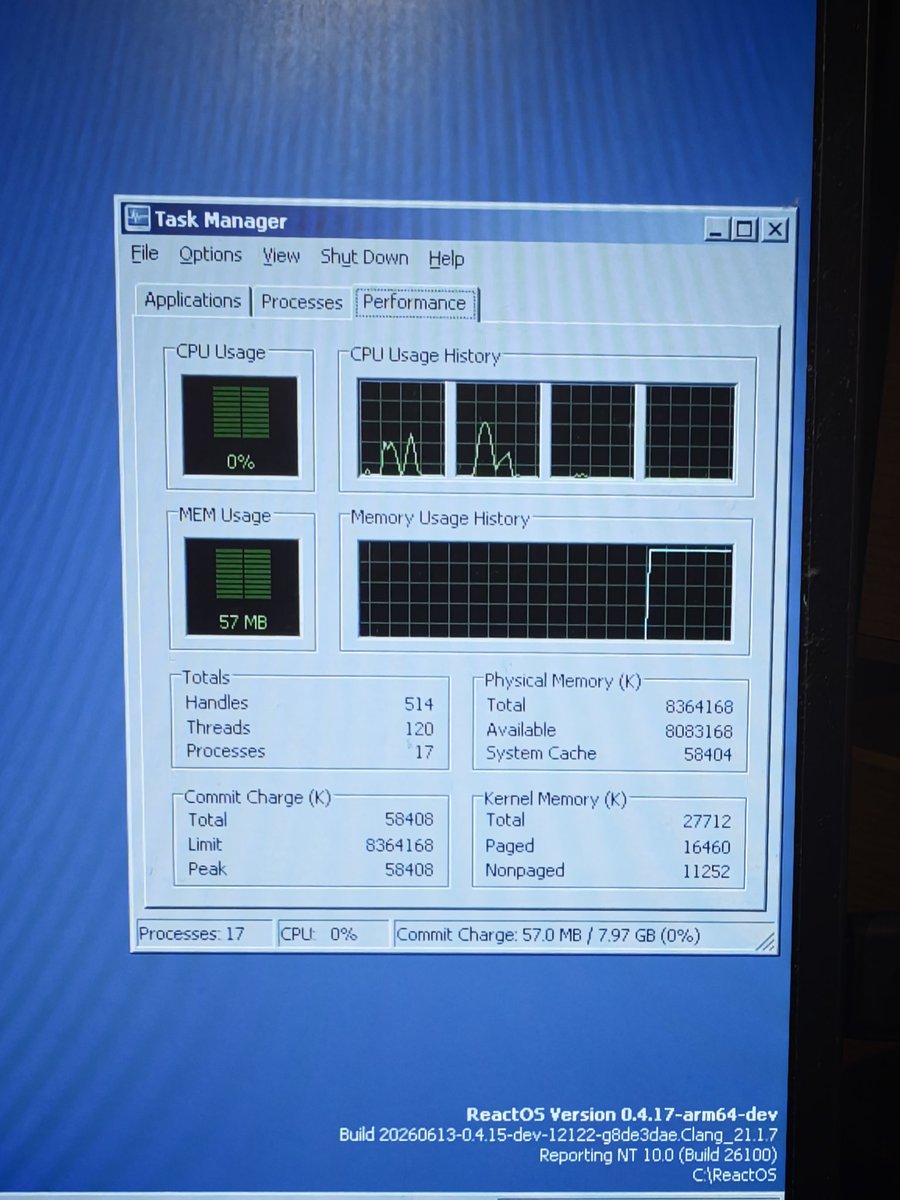Click the 'Paged' label in Kernel Memory
Image resolution: width=900 pixels, height=1200 pixels.
pos(510,846)
